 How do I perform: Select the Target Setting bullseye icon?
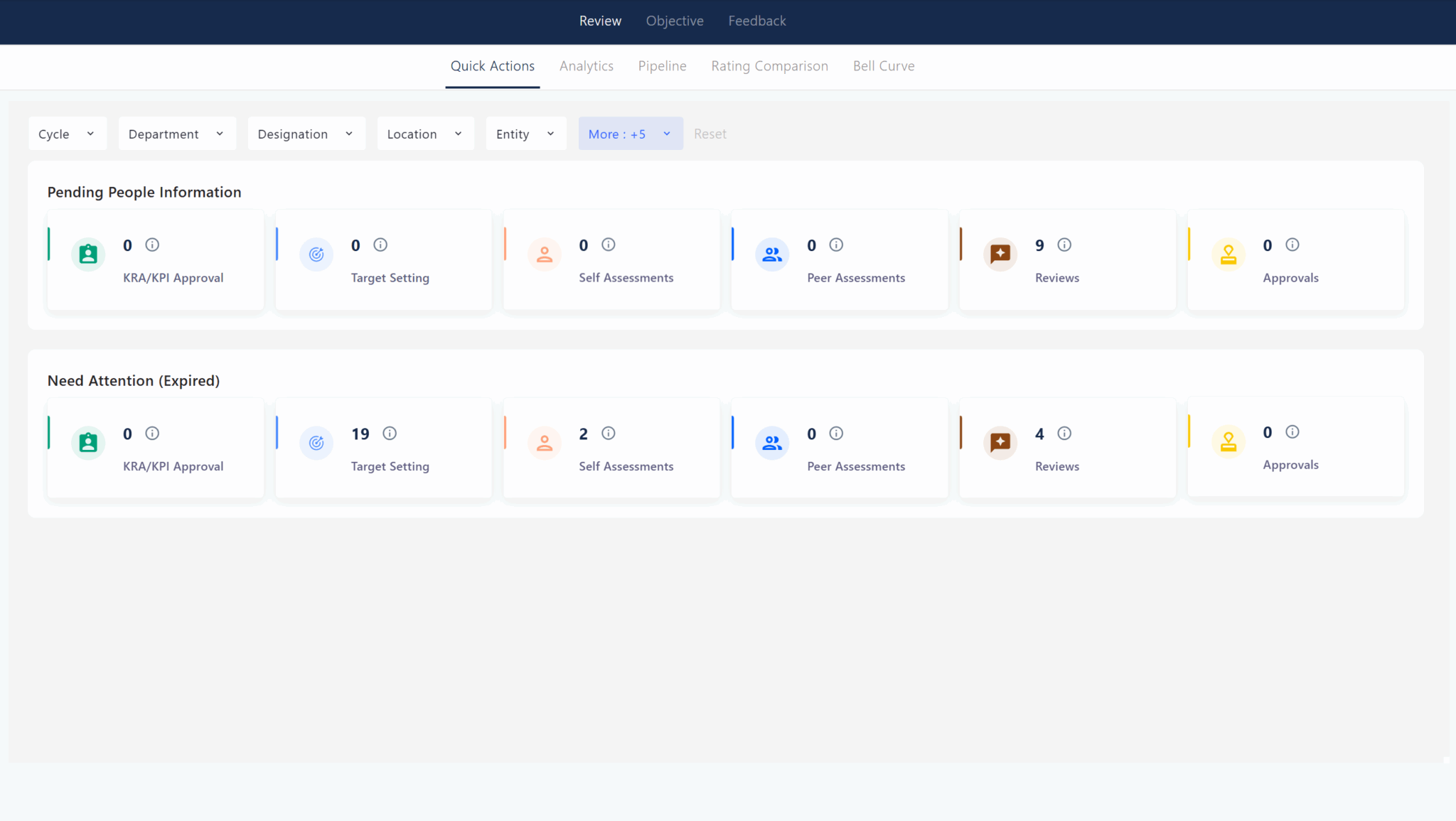pyautogui.click(x=316, y=254)
